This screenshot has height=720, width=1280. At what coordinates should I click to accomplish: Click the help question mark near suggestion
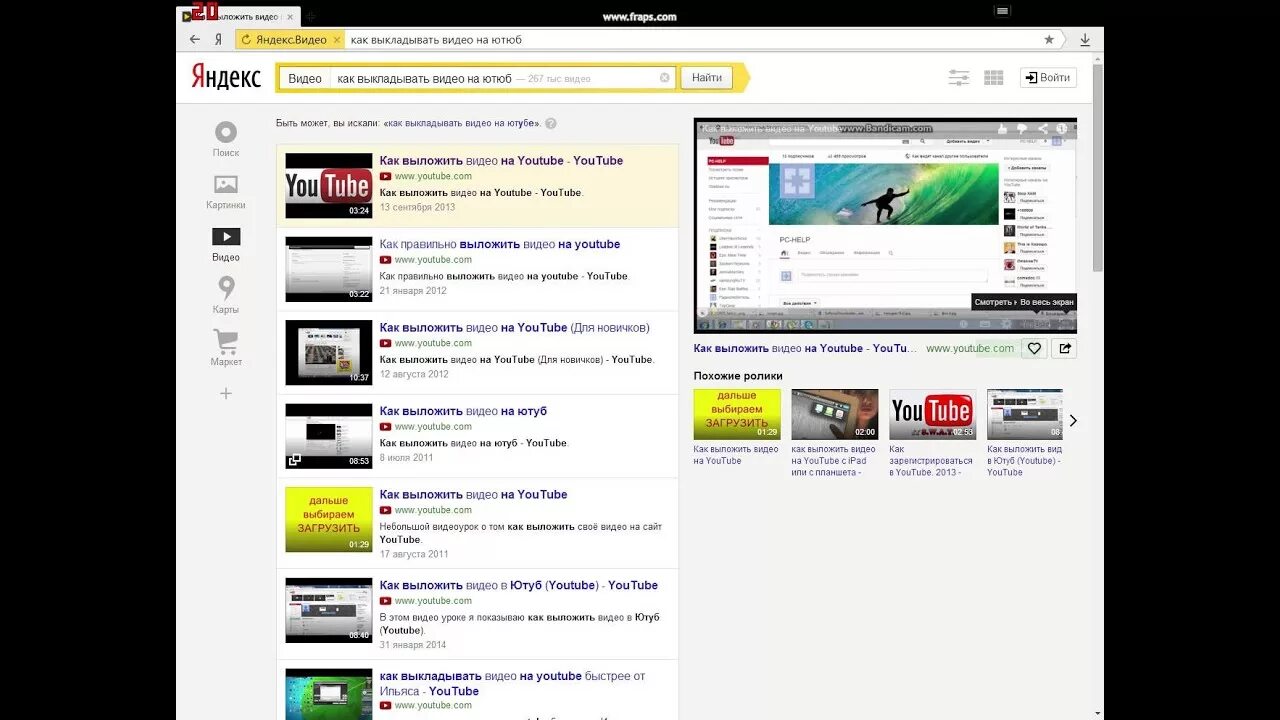click(551, 123)
